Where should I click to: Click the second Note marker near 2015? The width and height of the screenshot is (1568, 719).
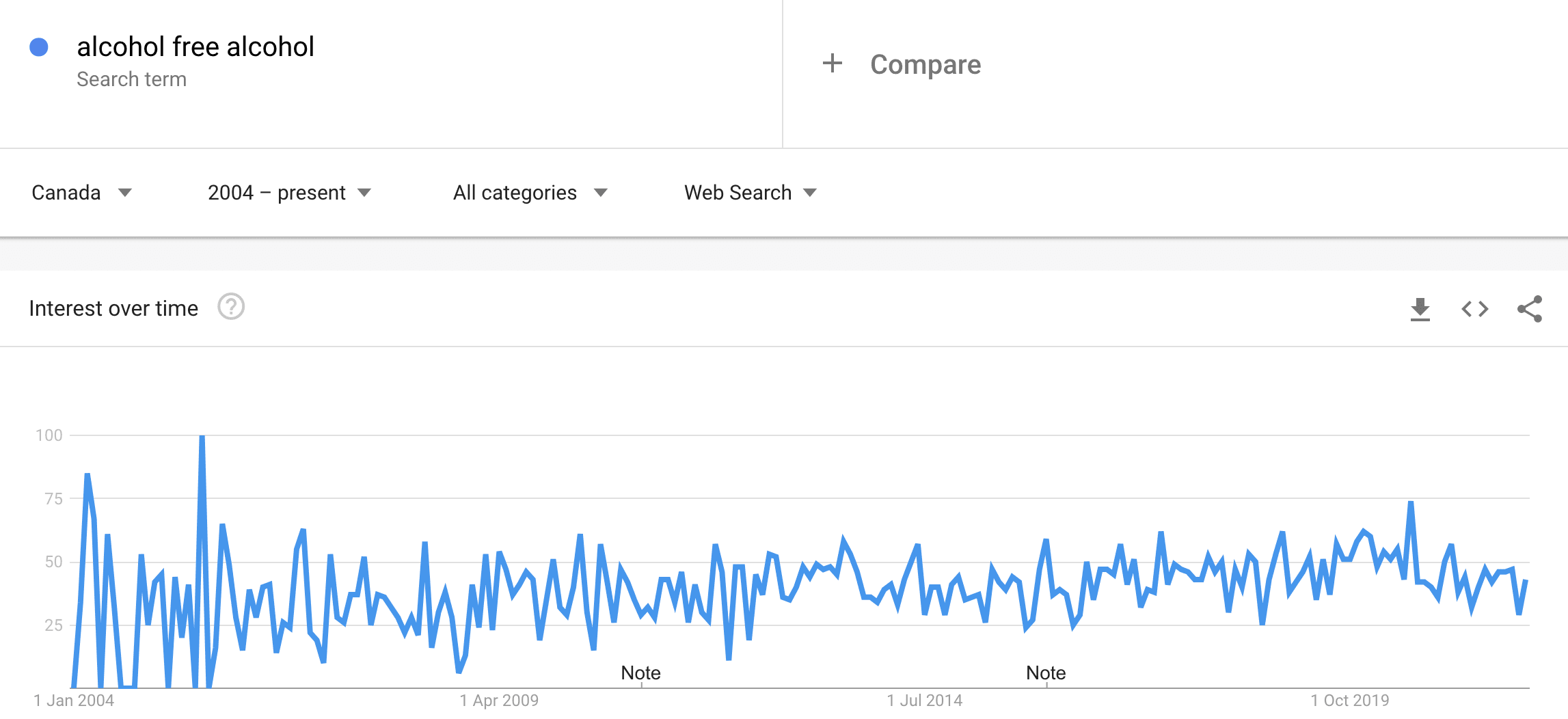[x=1046, y=673]
